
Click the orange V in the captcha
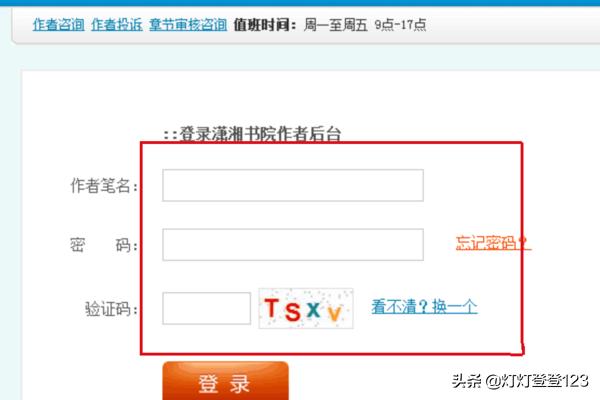335,313
